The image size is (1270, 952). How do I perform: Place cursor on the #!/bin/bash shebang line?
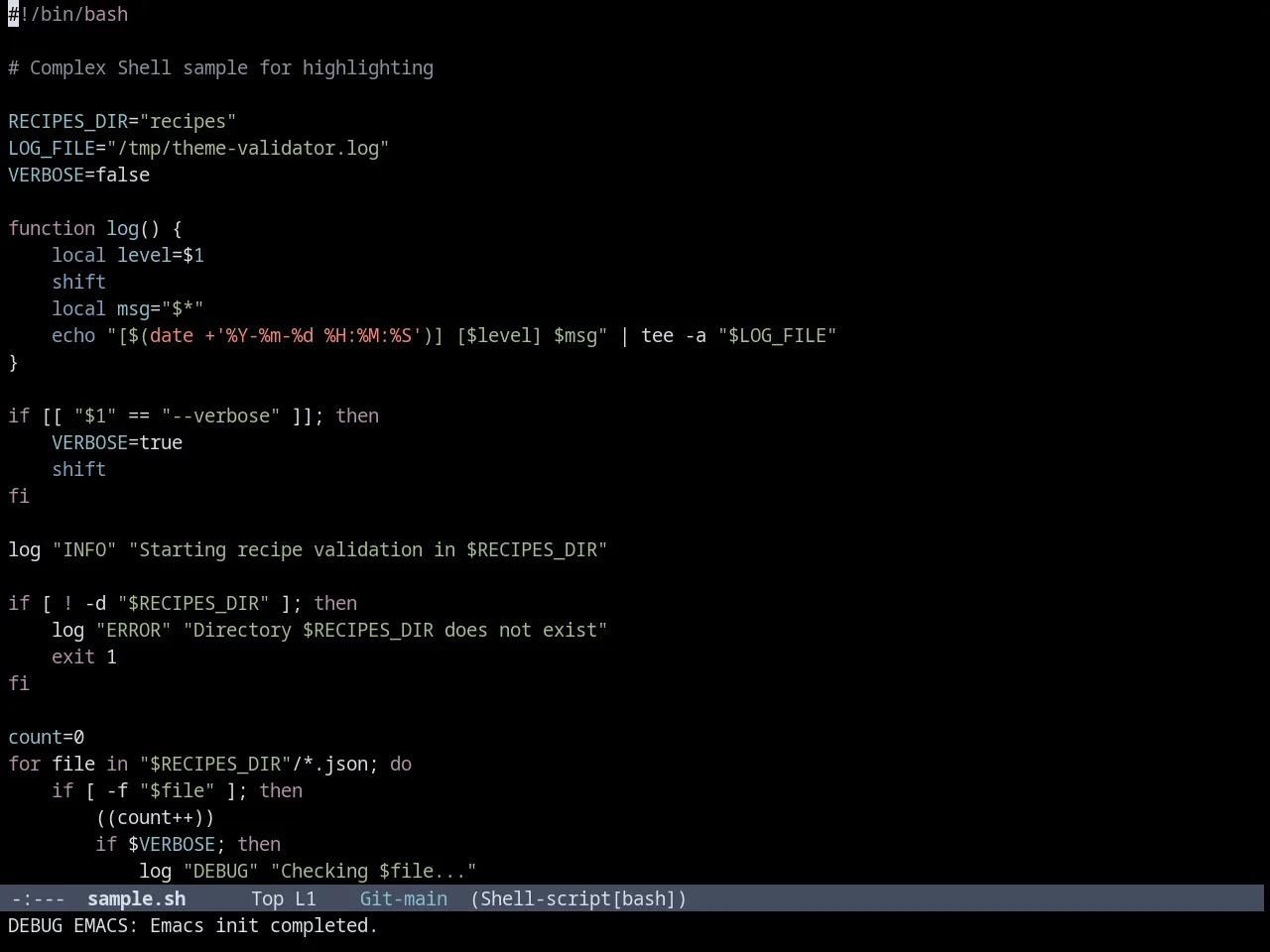point(68,15)
